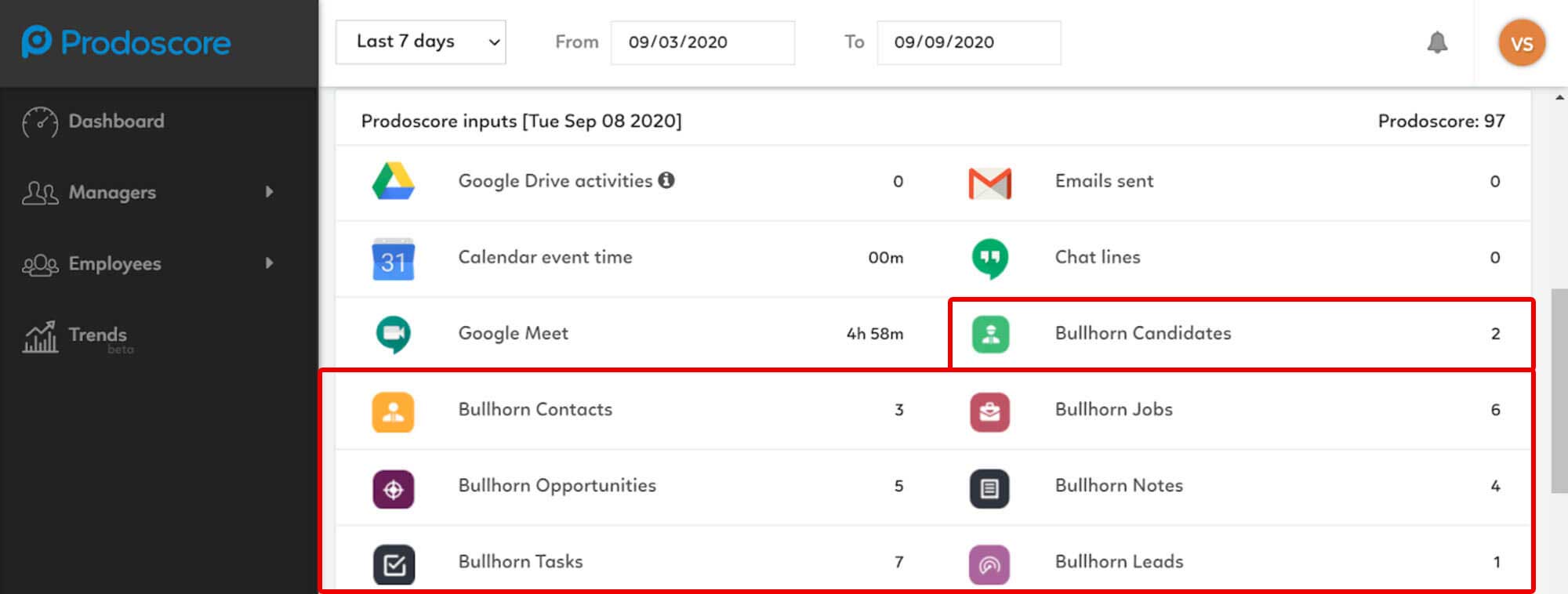Click the Google Drive activities info icon
Screen dimensions: 1568x594
pyautogui.click(x=666, y=180)
